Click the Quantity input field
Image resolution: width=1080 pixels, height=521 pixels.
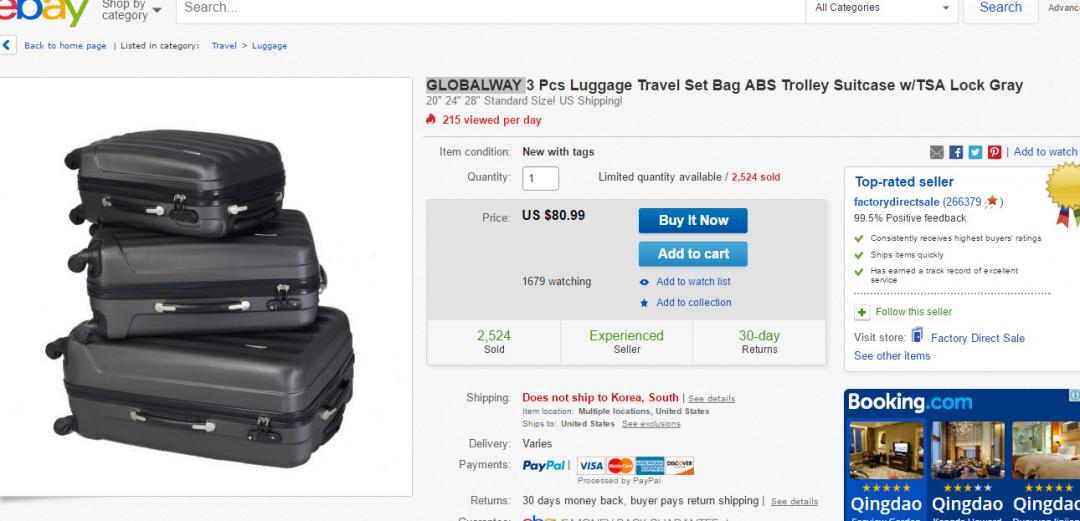tap(540, 179)
